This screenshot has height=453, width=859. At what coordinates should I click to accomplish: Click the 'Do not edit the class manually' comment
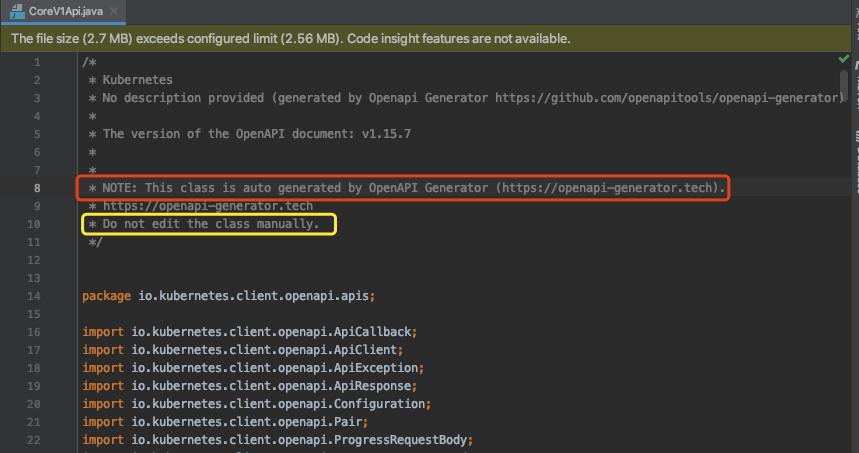[210, 224]
